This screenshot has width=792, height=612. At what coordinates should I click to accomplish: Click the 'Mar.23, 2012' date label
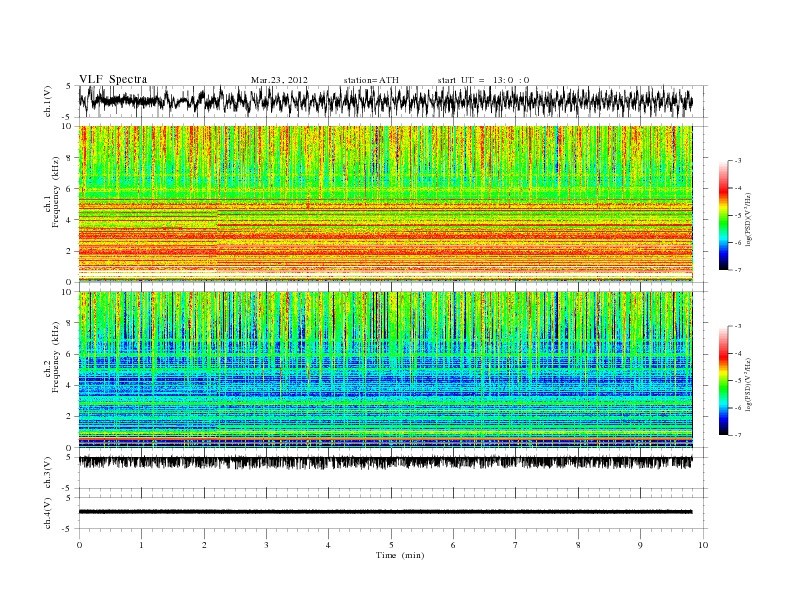(279, 80)
